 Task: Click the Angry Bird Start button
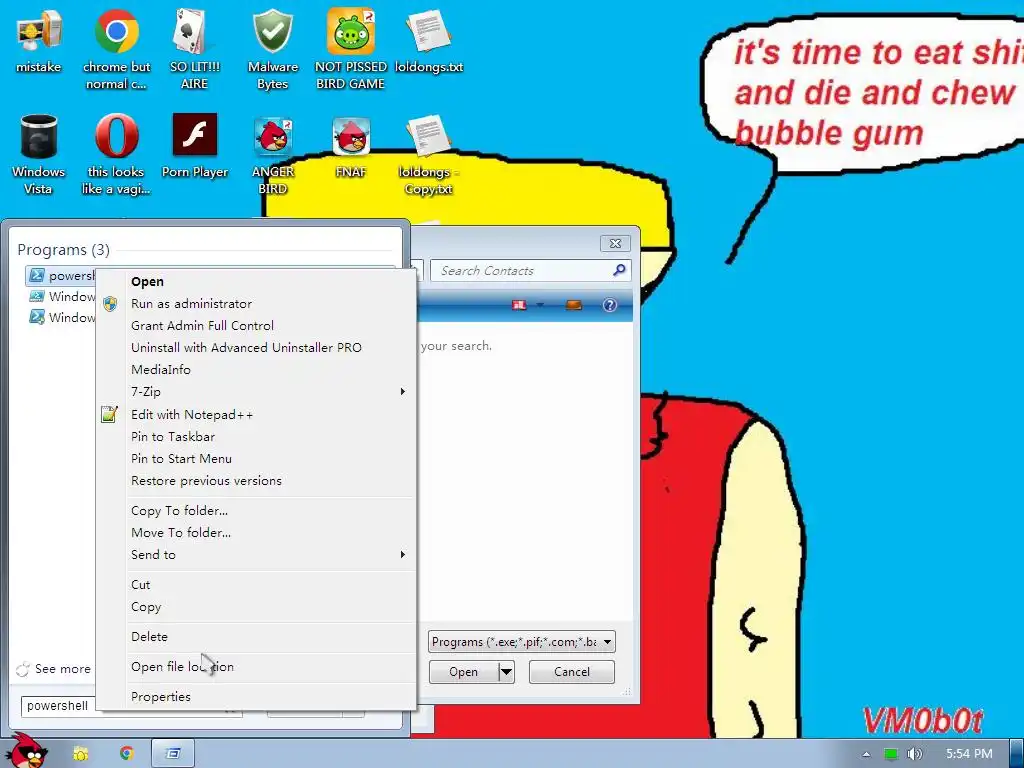click(x=25, y=751)
